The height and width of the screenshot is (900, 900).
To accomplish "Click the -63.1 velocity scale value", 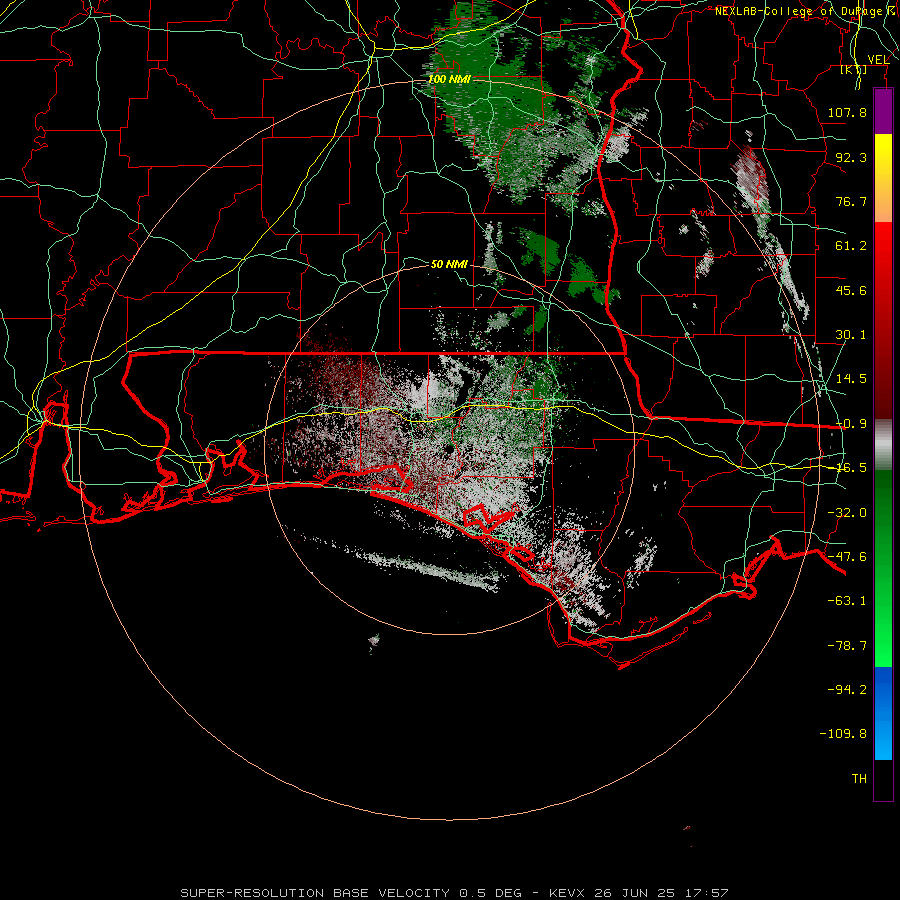I will coord(847,601).
